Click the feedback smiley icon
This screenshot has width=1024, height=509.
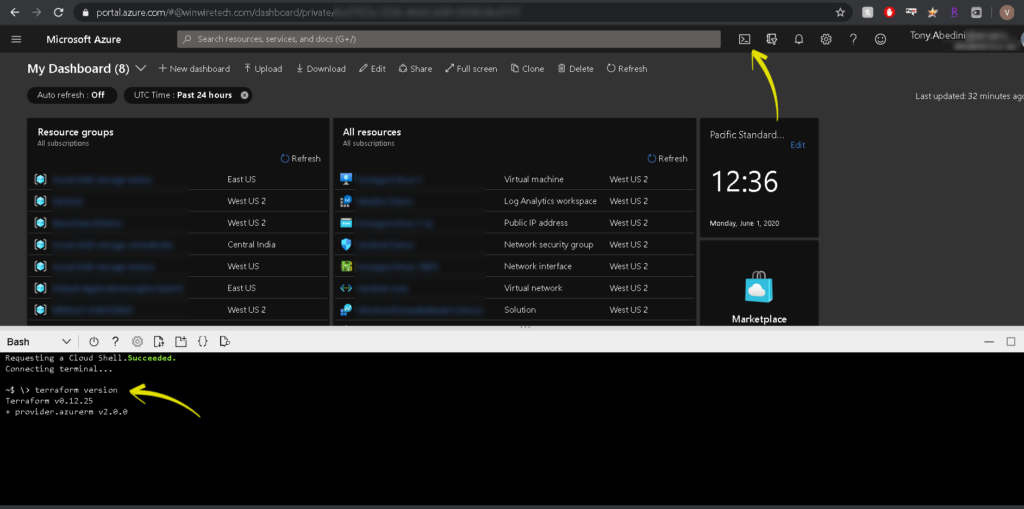coord(880,39)
